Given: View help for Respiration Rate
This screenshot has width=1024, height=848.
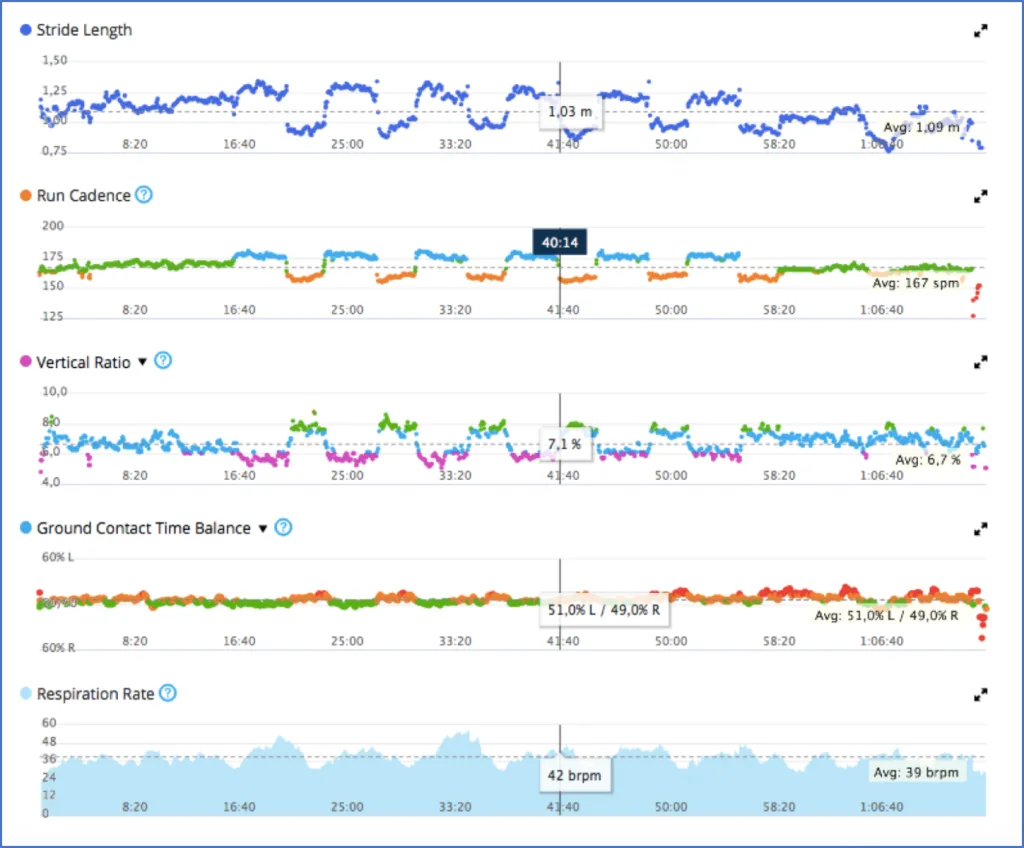Looking at the screenshot, I should click(168, 693).
